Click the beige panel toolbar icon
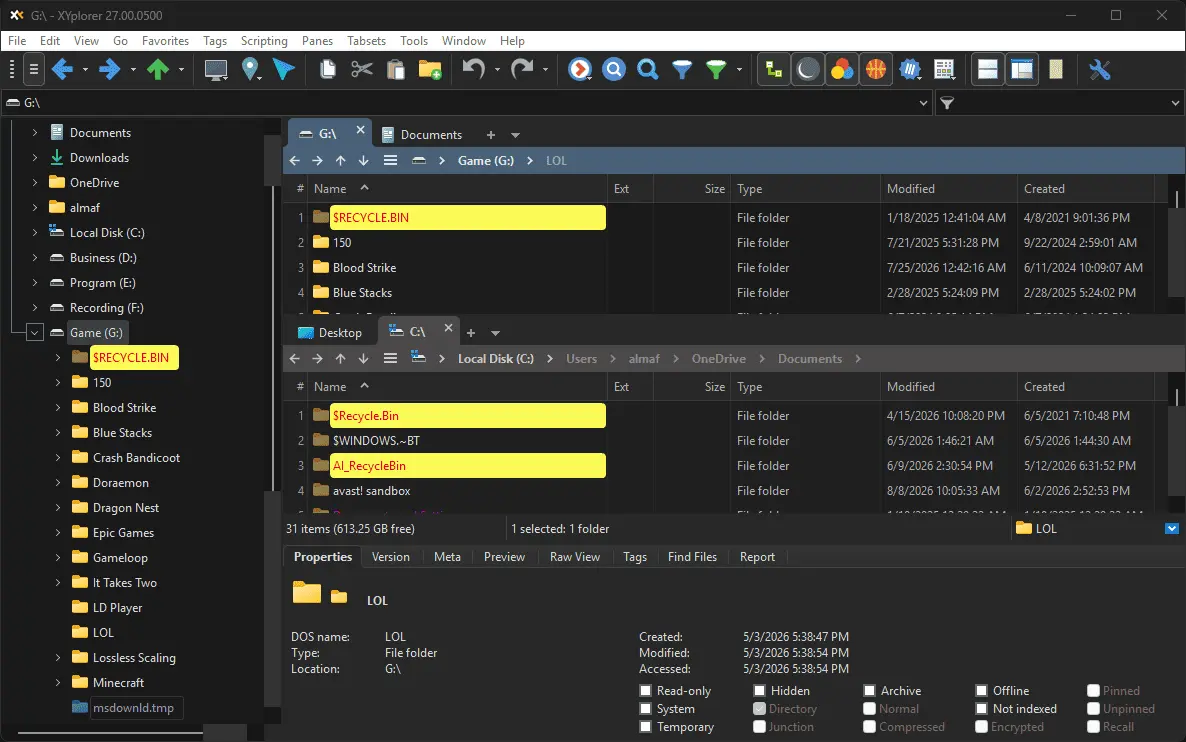The image size is (1186, 742). (x=1056, y=70)
